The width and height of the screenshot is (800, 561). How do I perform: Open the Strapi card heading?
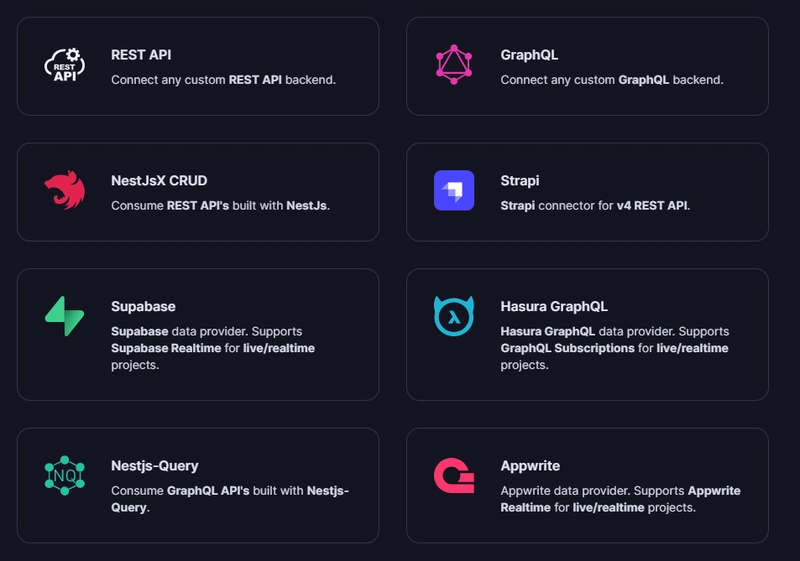point(520,181)
